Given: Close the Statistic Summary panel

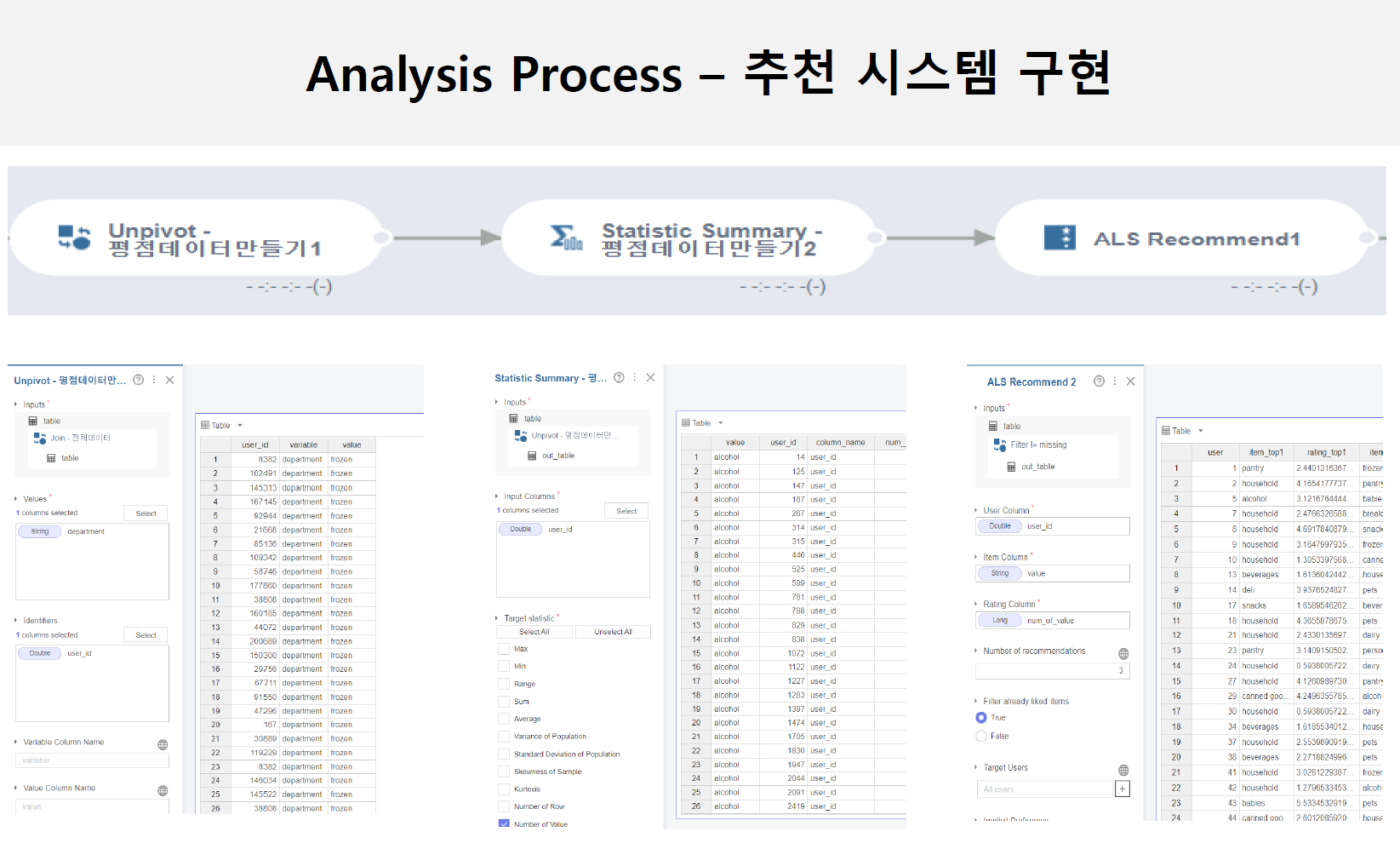Looking at the screenshot, I should coord(650,377).
